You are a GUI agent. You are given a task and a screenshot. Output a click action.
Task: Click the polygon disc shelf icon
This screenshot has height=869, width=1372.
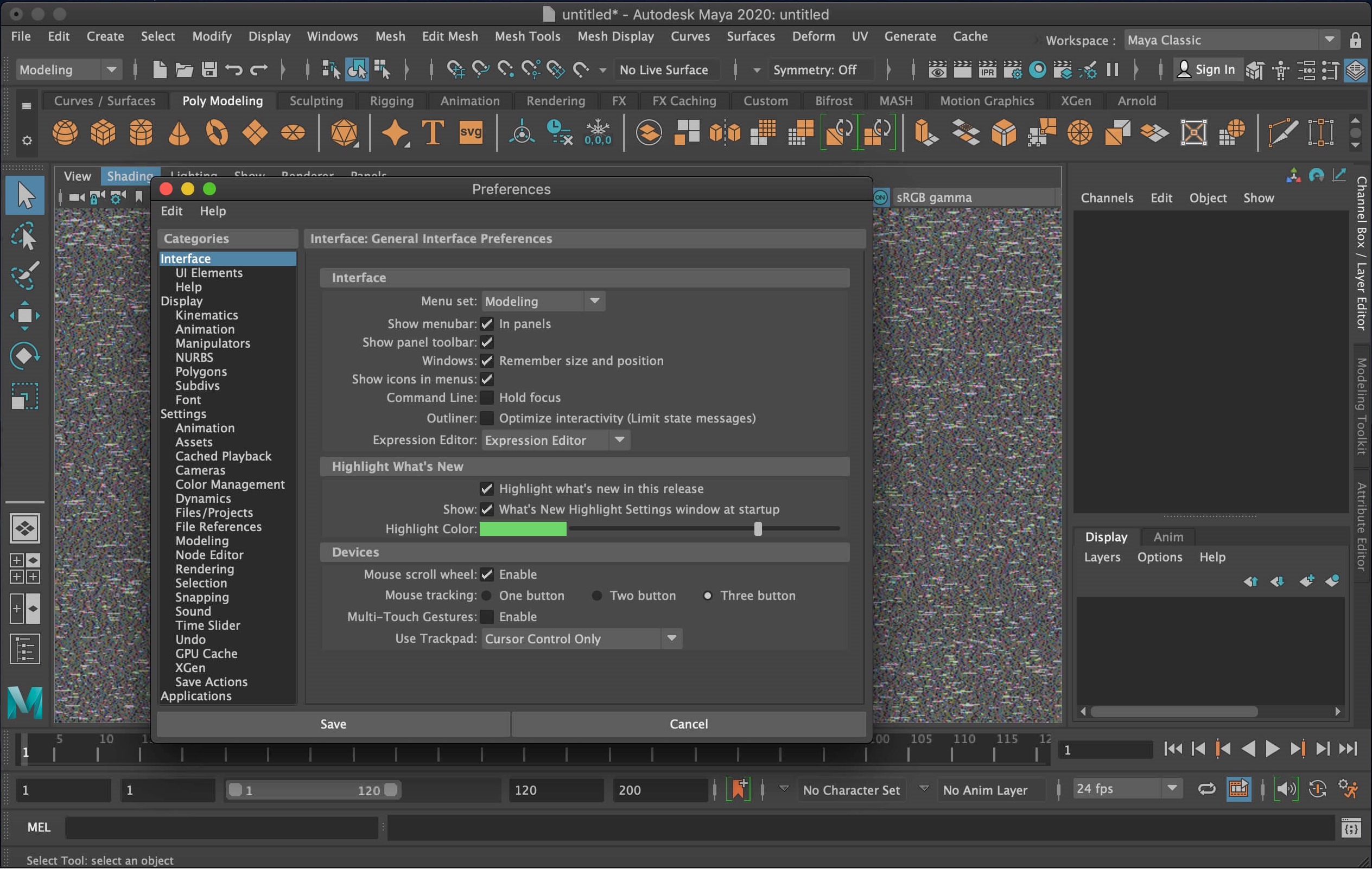pos(293,133)
